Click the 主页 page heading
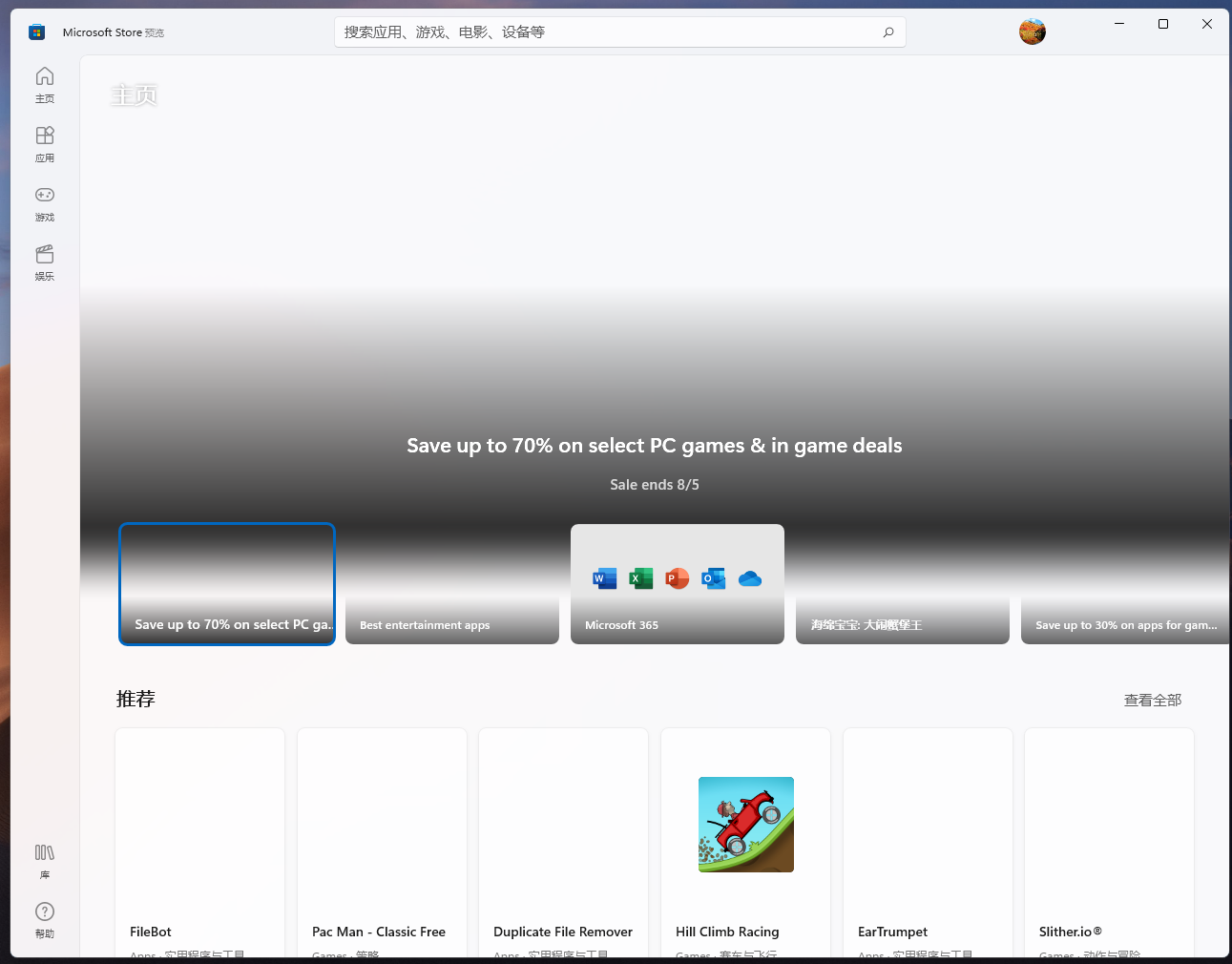1232x964 pixels. (x=134, y=94)
